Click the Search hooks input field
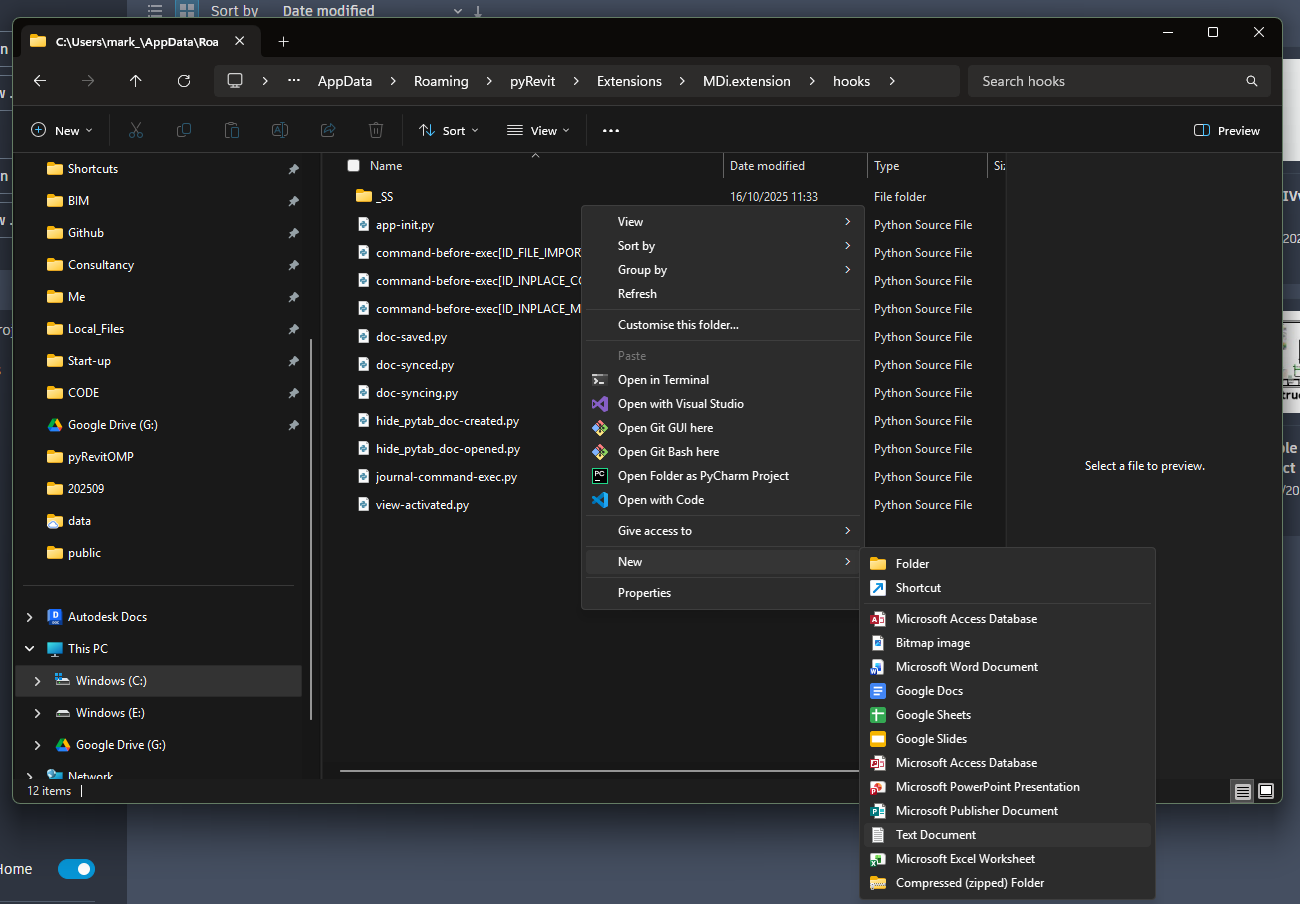1300x904 pixels. [1105, 81]
